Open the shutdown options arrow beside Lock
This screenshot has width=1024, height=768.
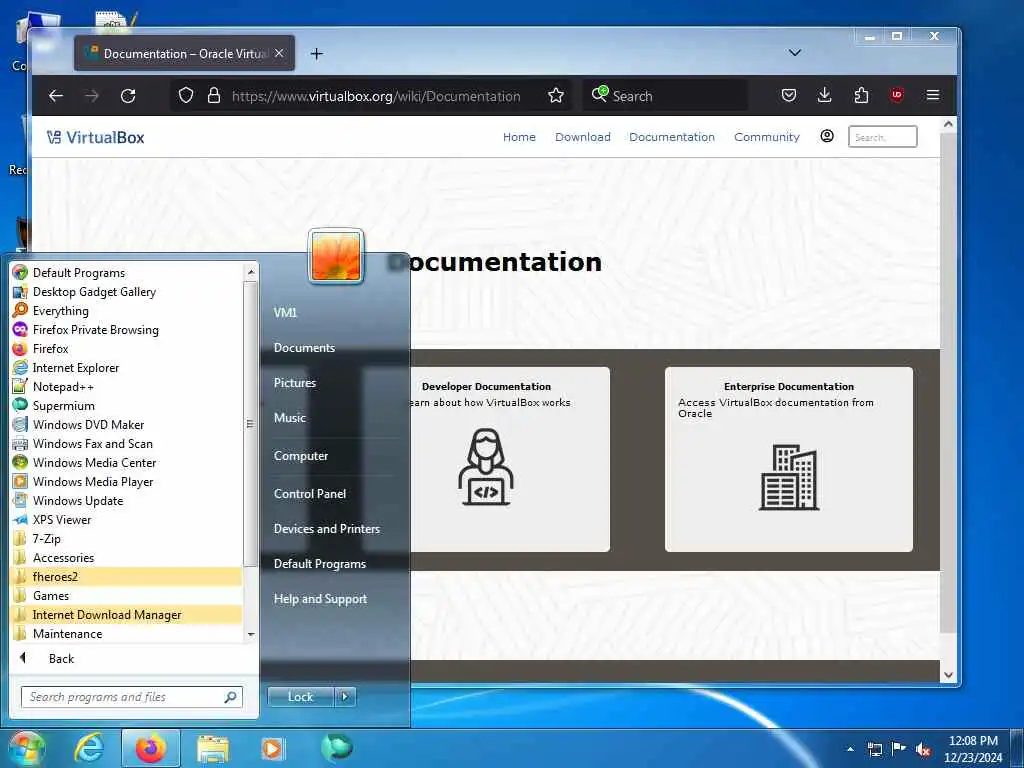click(x=345, y=697)
